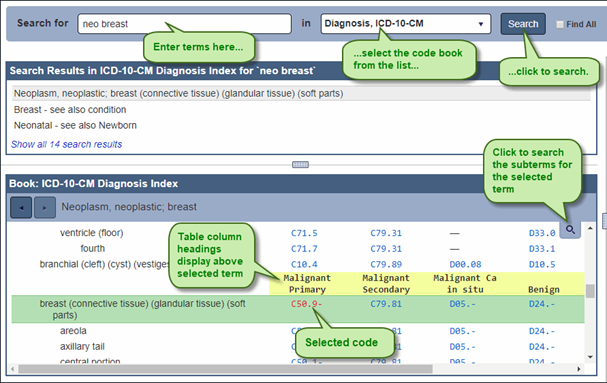The width and height of the screenshot is (607, 383).
Task: Open code C71.5 for ventricle (floor)
Action: coord(304,233)
